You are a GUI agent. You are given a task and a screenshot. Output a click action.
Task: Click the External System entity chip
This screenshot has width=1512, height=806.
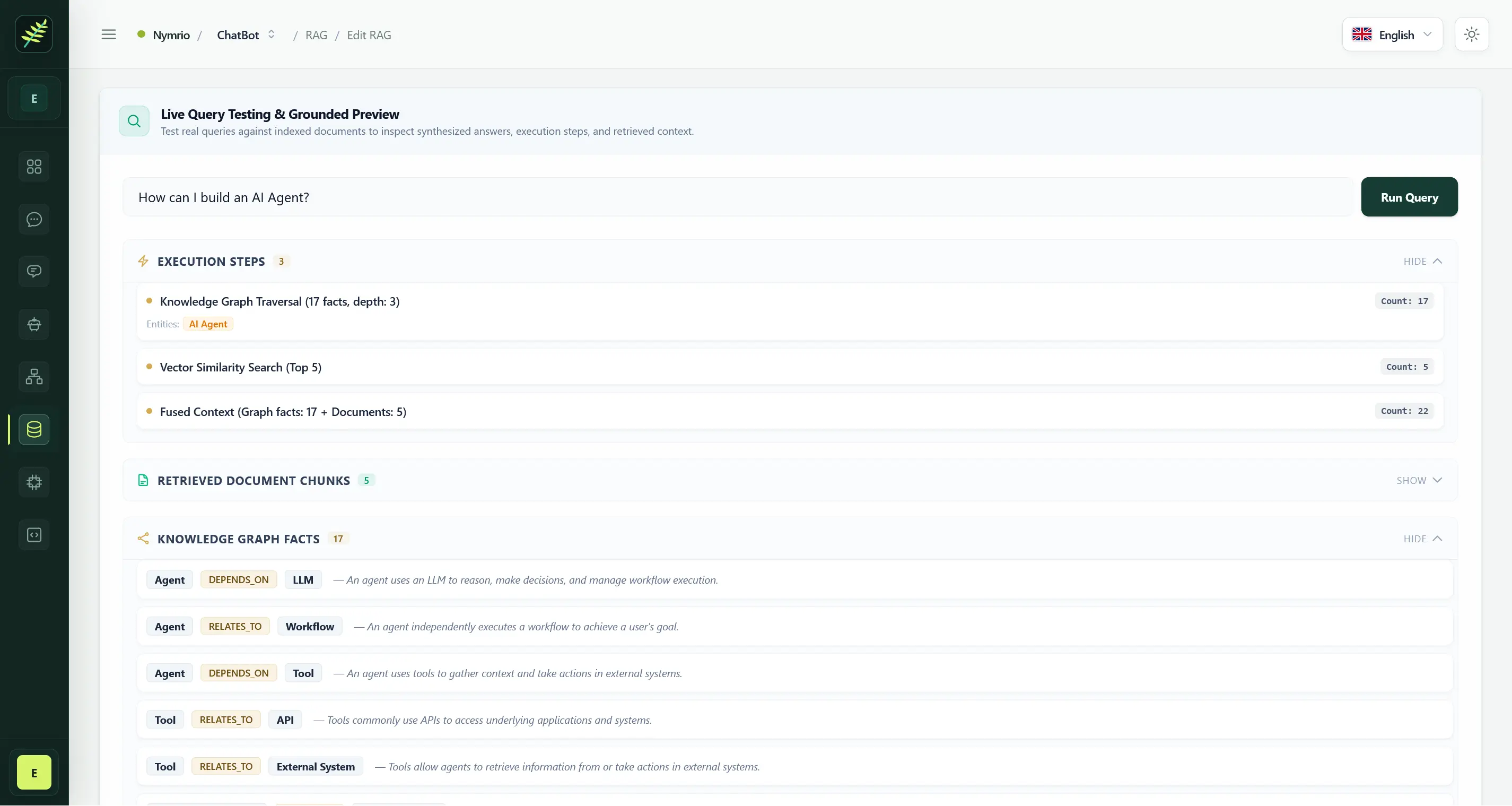(316, 767)
